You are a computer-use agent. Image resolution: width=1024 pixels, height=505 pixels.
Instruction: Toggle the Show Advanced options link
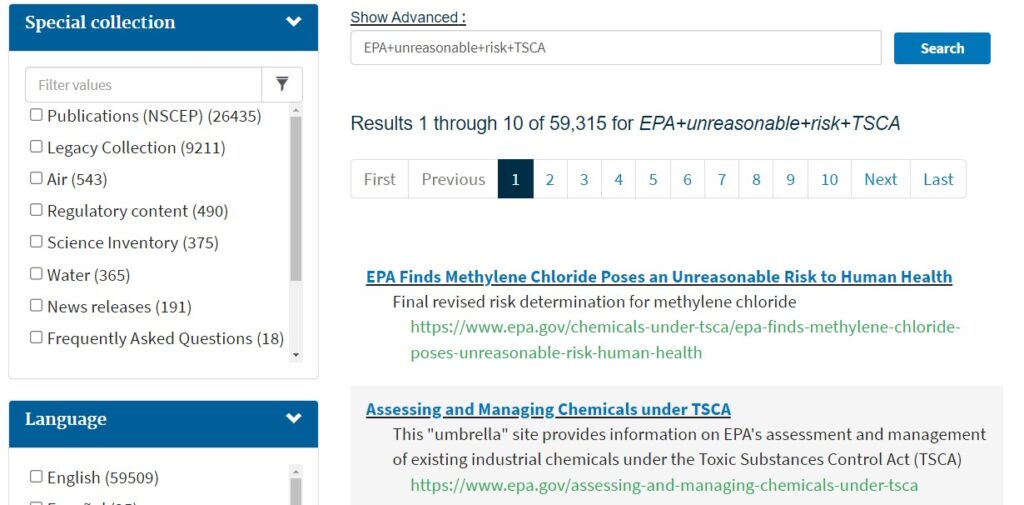coord(408,18)
